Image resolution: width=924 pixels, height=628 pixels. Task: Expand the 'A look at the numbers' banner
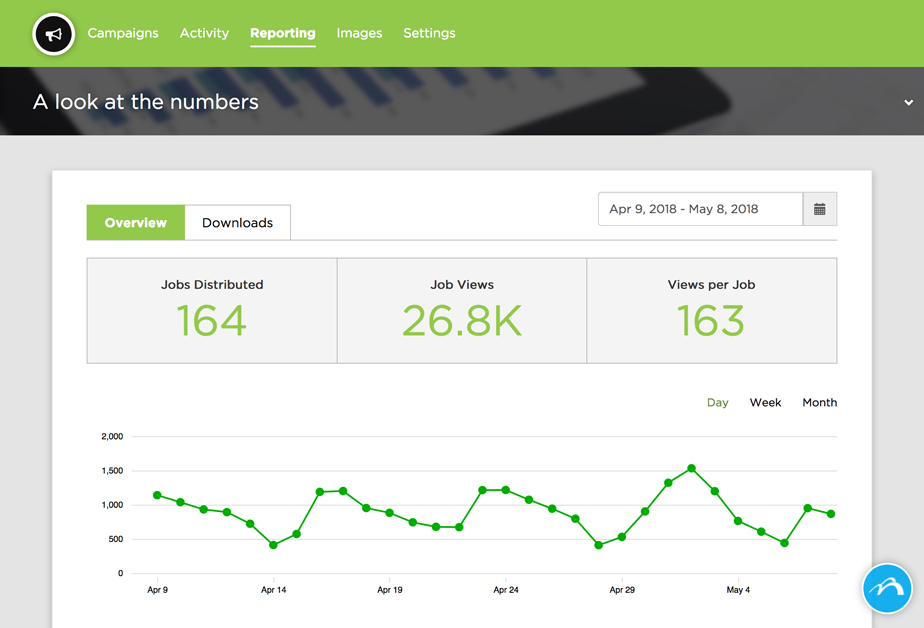click(908, 102)
